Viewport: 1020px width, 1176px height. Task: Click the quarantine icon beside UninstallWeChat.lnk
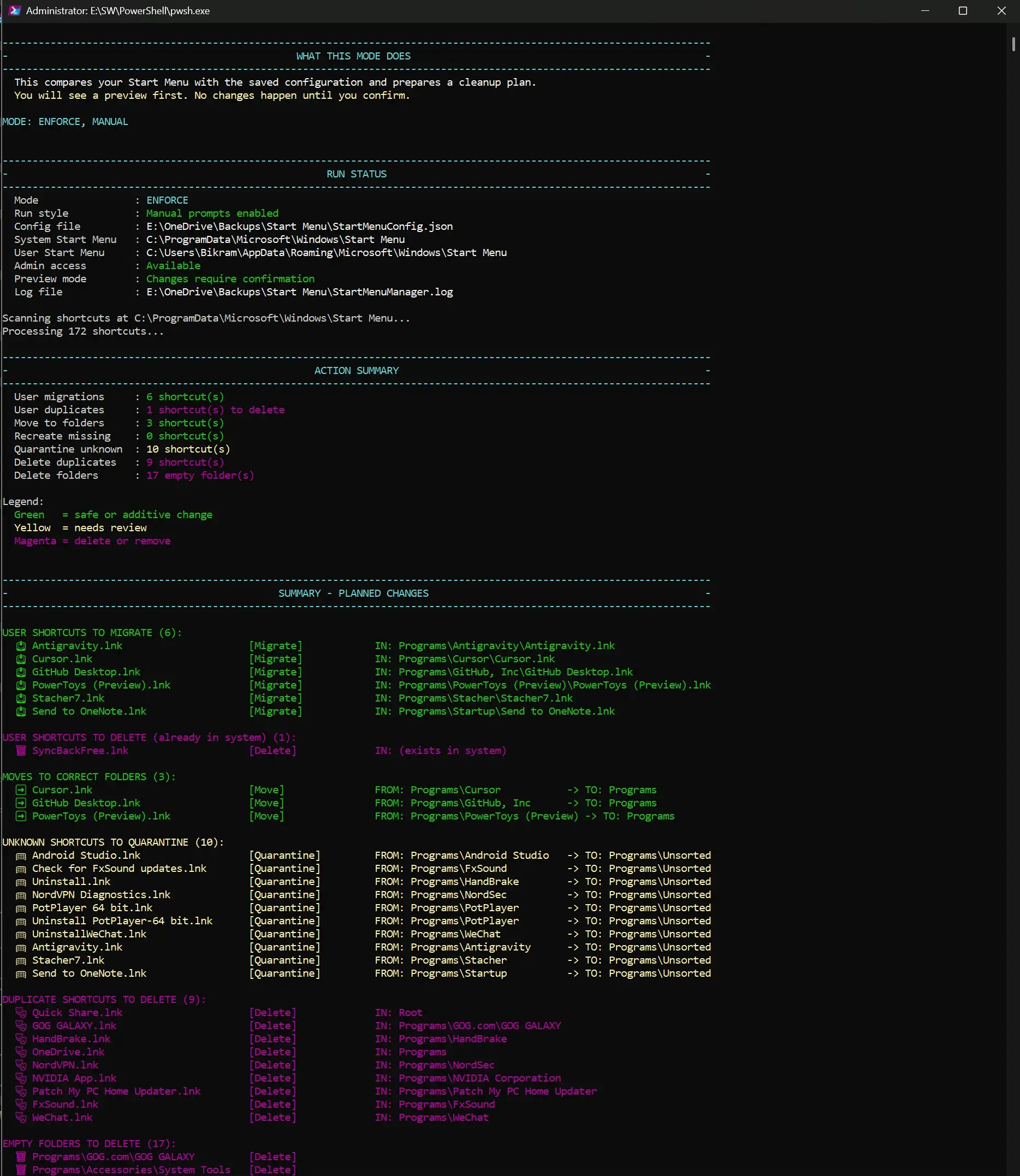21,935
